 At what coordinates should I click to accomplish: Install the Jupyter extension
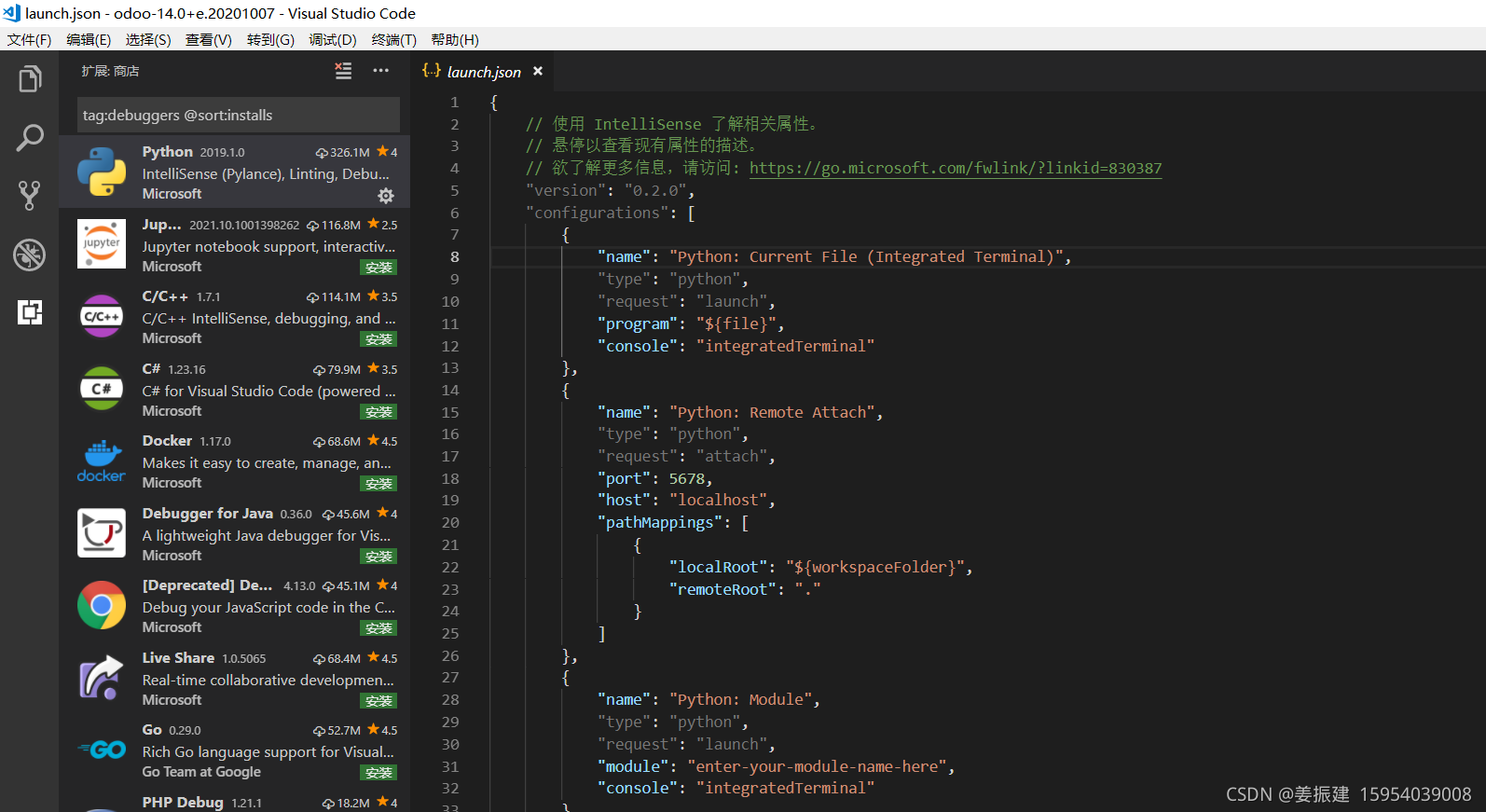[x=379, y=268]
